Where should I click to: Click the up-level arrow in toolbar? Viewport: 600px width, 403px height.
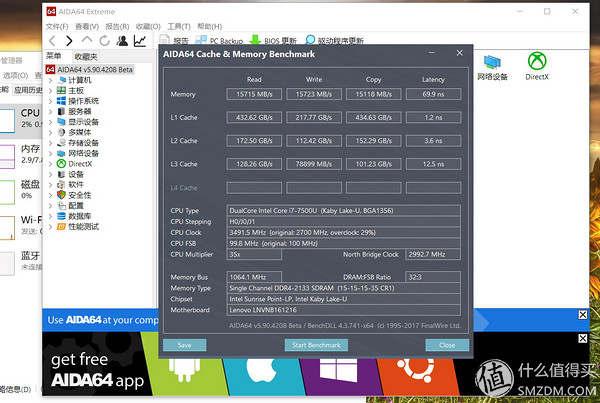86,41
